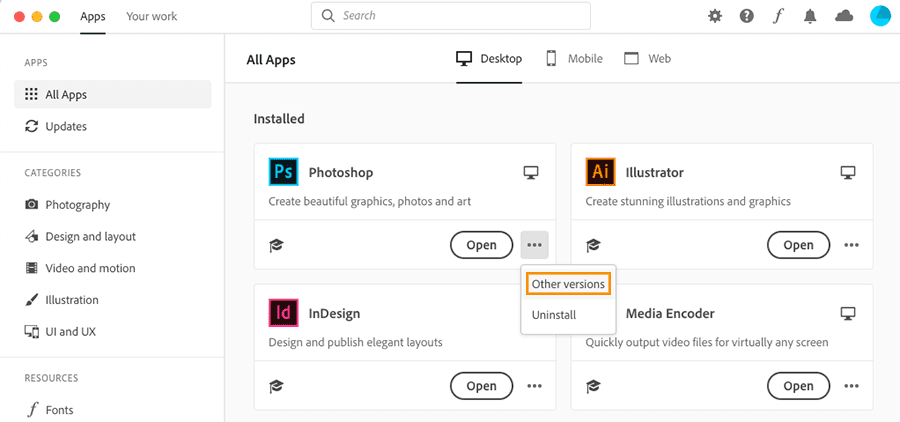Click the InDesign app icon
This screenshot has height=422, width=900.
pos(284,313)
